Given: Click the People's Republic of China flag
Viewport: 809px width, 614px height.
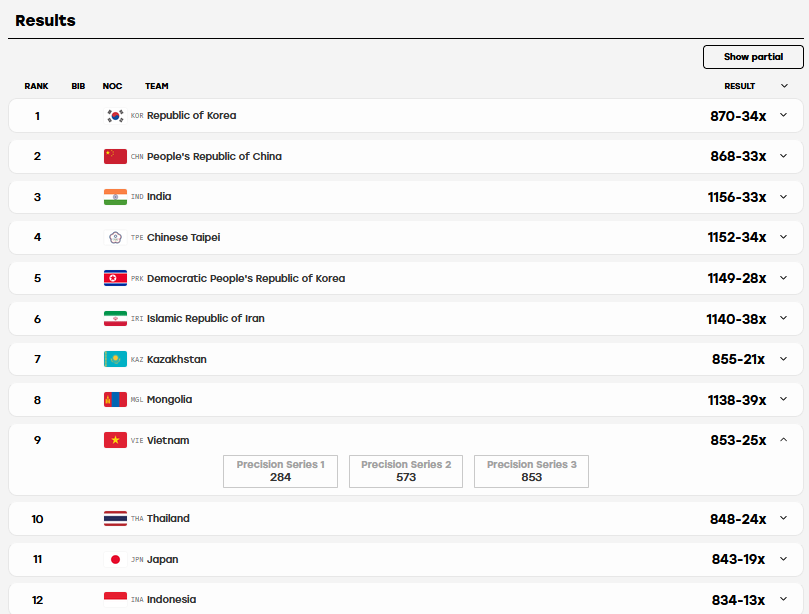Looking at the screenshot, I should [x=115, y=156].
